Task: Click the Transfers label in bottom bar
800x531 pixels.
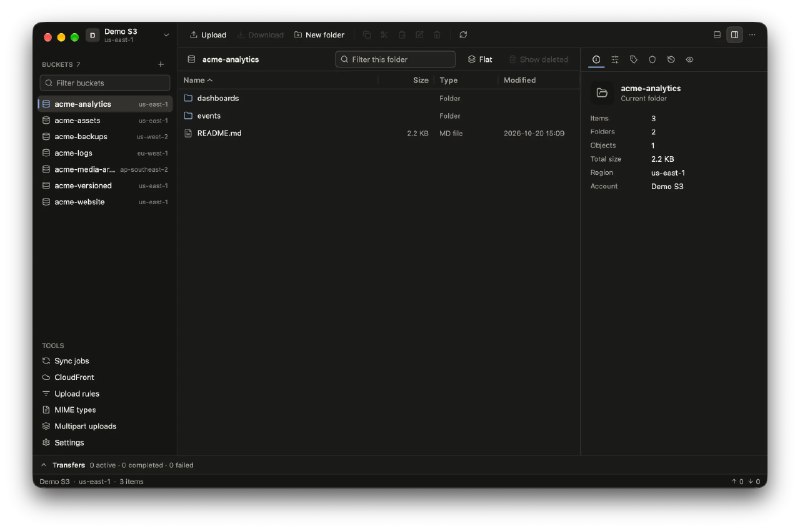Action: click(x=68, y=465)
